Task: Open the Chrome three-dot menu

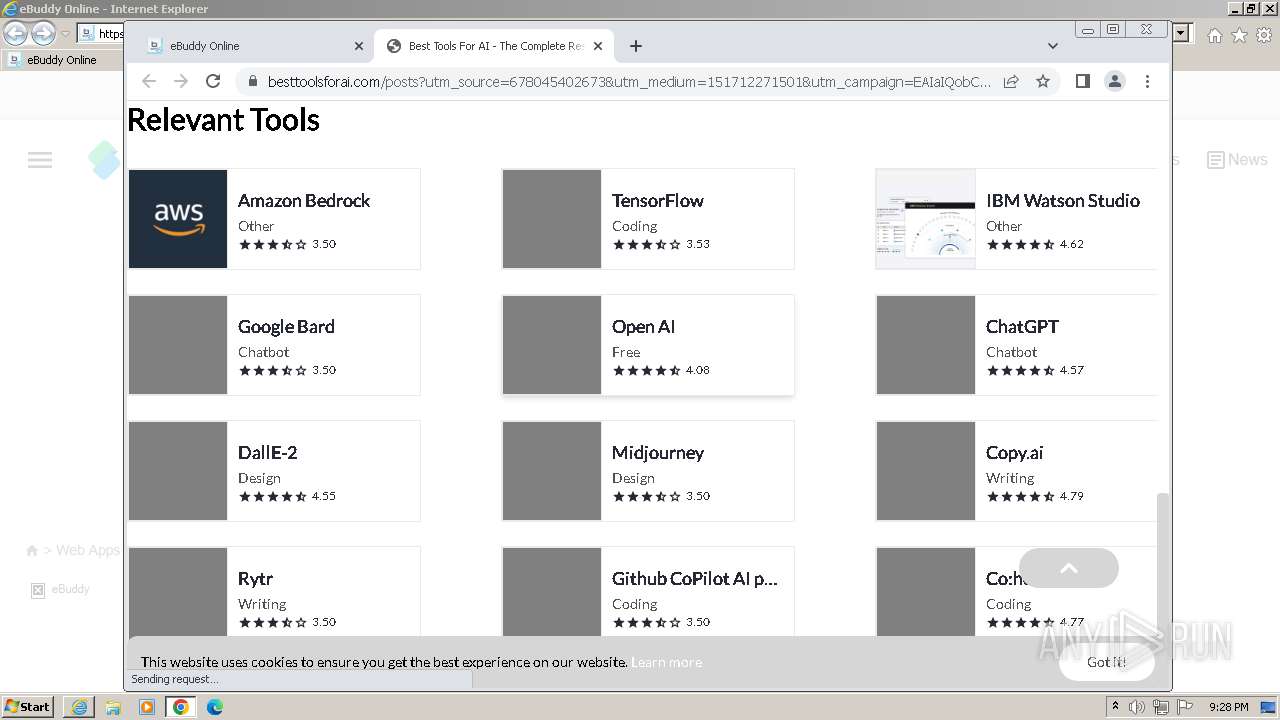Action: (x=1147, y=81)
